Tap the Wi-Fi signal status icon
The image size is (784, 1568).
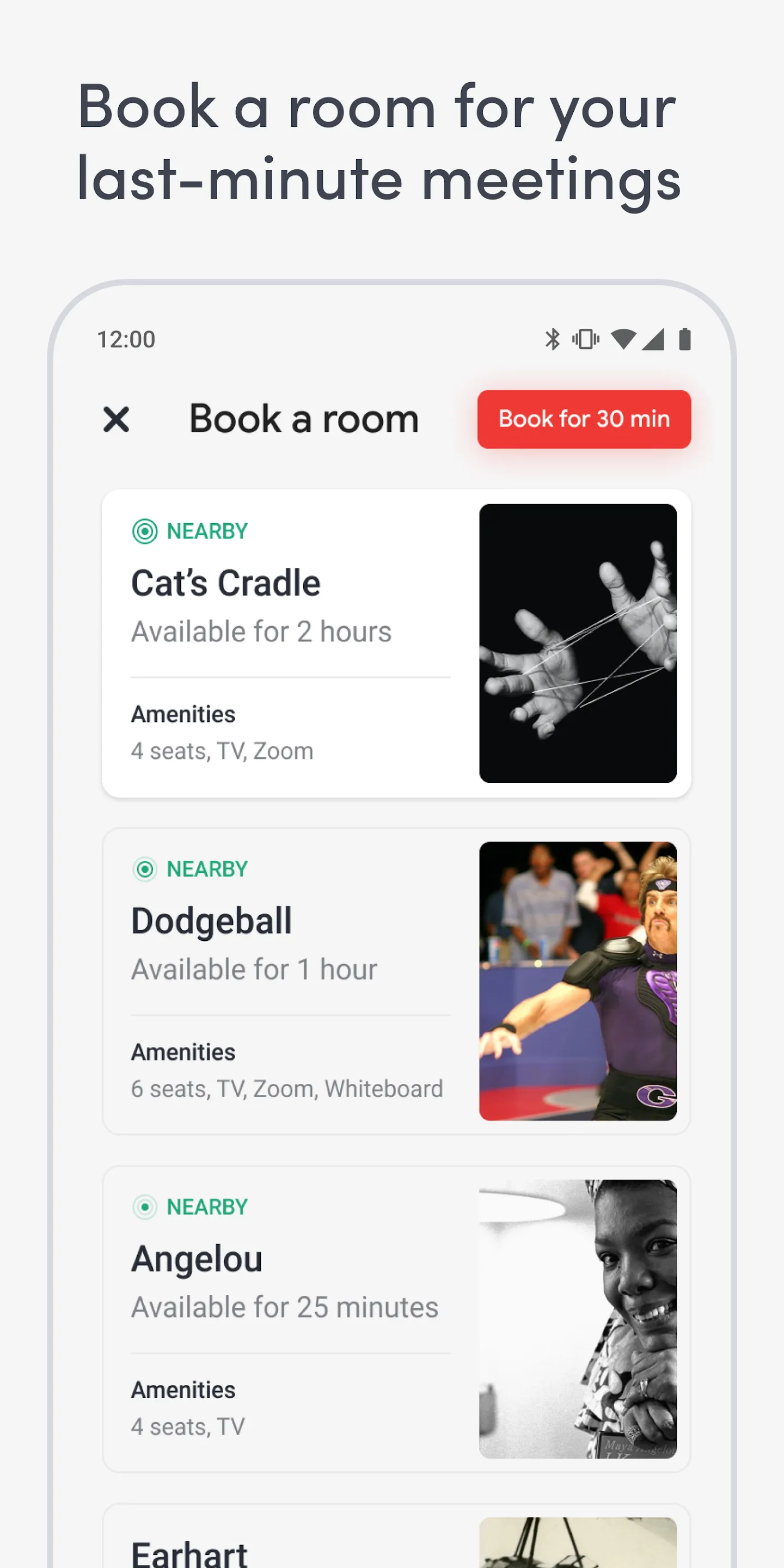tap(623, 339)
